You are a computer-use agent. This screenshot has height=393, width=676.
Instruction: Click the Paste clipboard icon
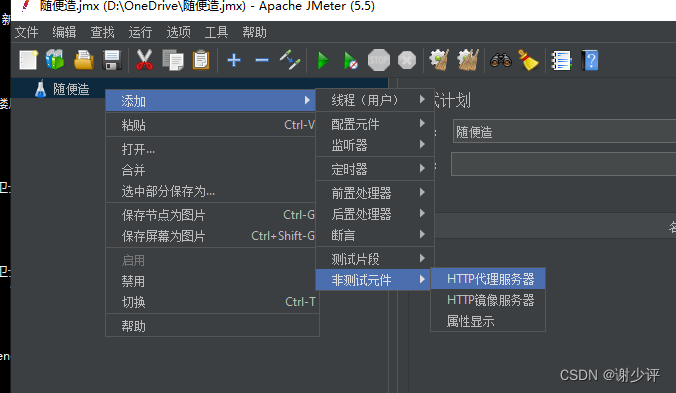(201, 60)
